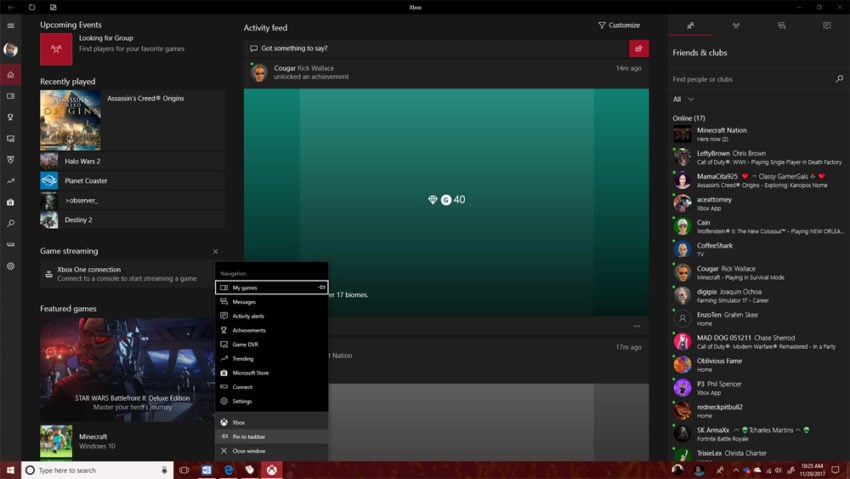Image resolution: width=850 pixels, height=479 pixels.
Task: Click the Got something to say field
Action: 436,49
